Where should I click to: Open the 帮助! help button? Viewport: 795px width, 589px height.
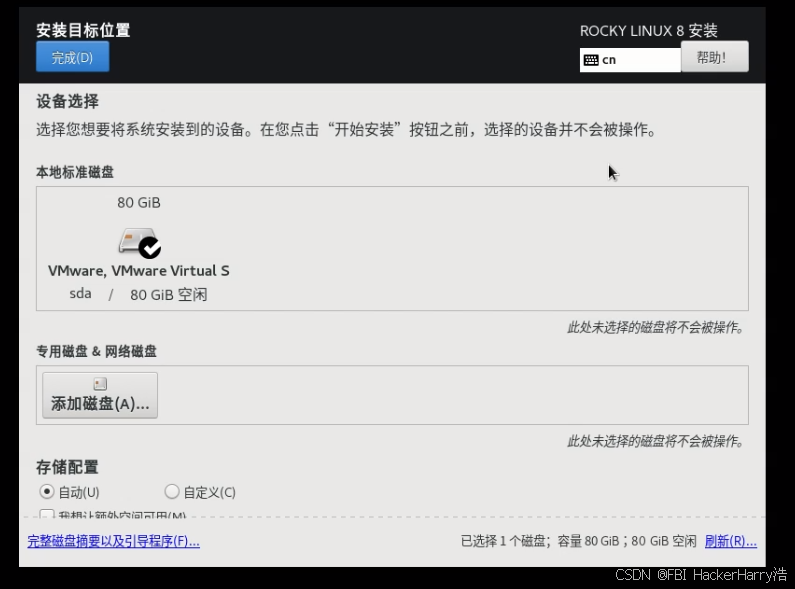click(714, 57)
